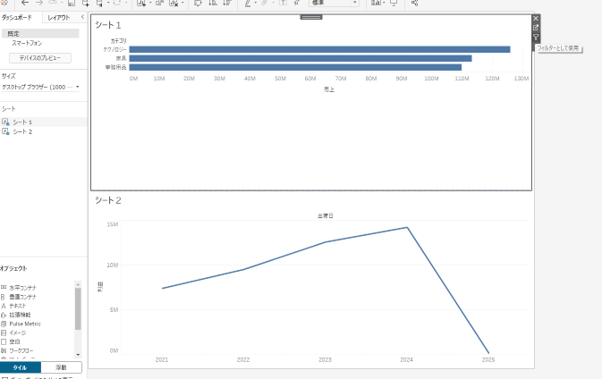Click the highlight pen icon in the toolbar
602x379 pixels.
(x=248, y=3)
